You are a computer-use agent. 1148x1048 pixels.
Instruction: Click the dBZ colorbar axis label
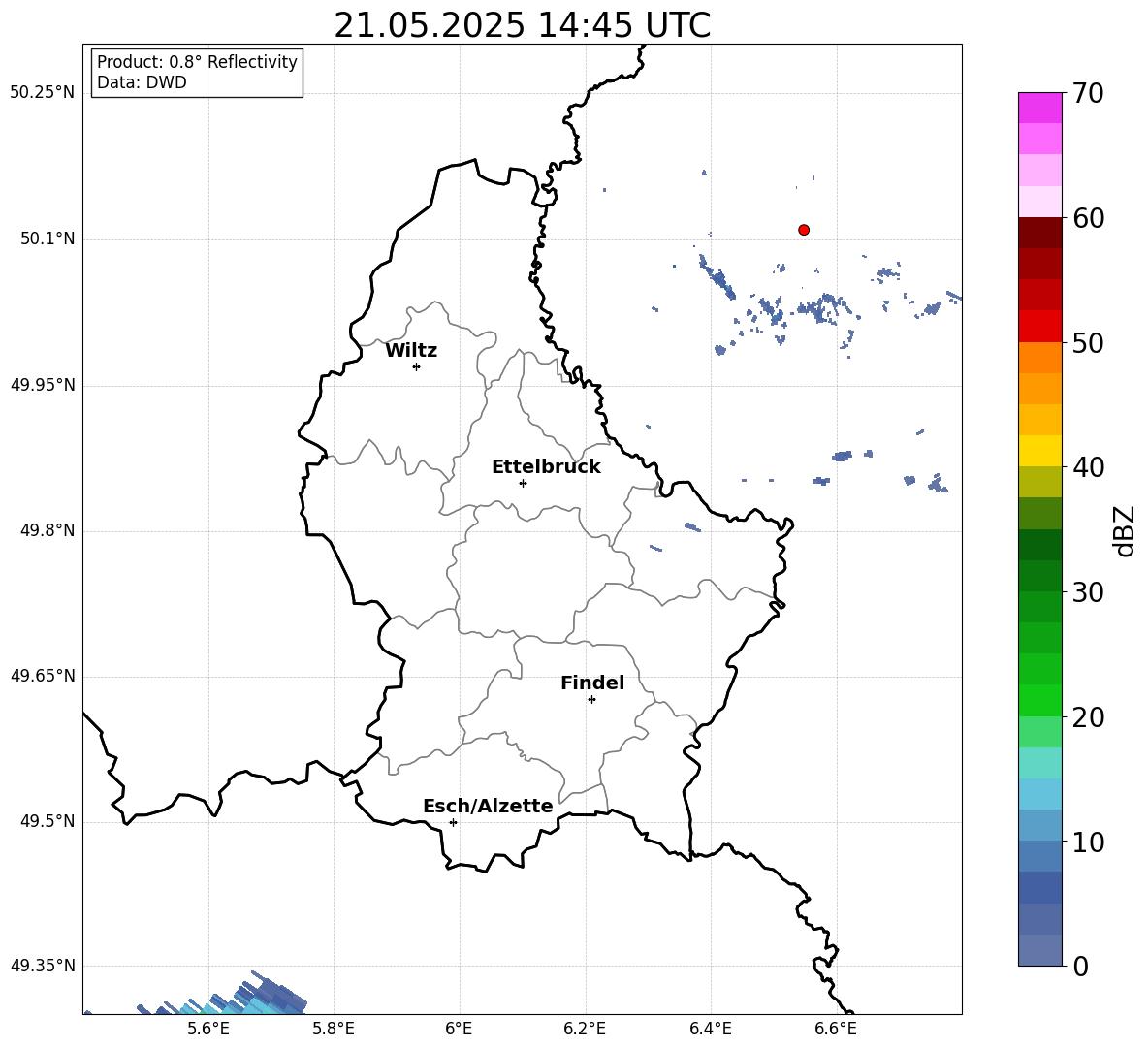(x=1125, y=530)
